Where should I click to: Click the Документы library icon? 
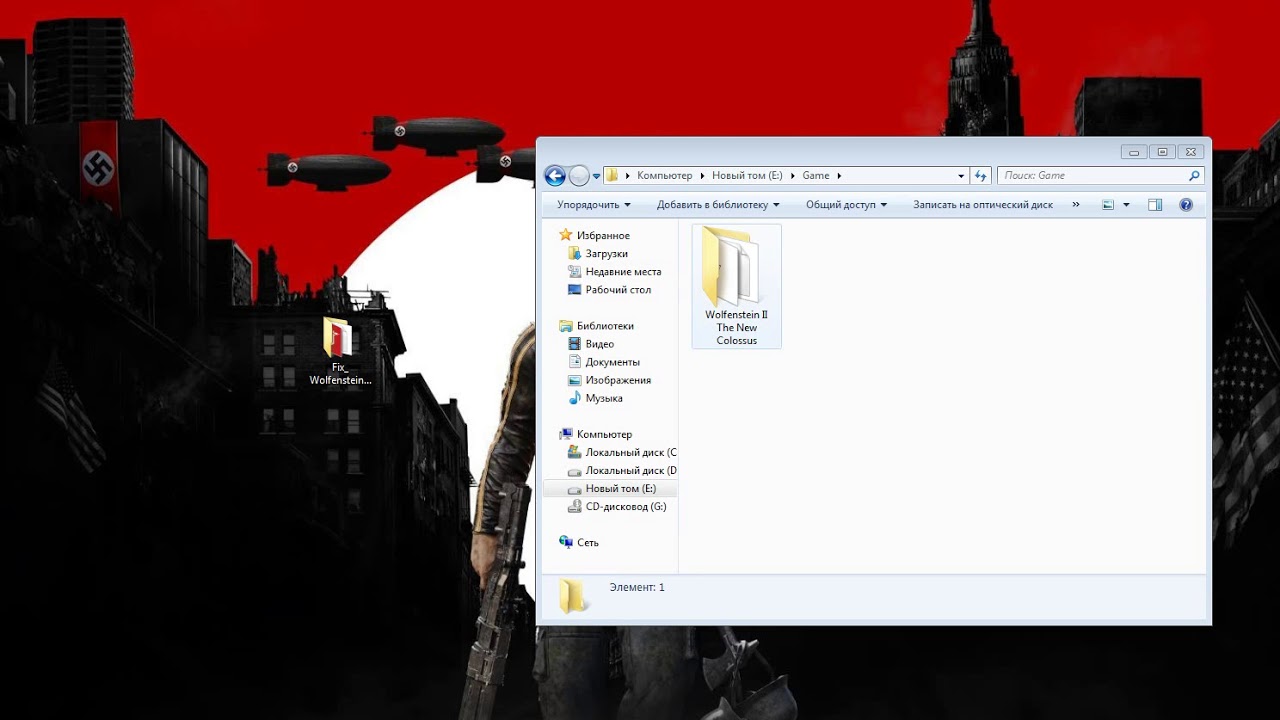[574, 362]
